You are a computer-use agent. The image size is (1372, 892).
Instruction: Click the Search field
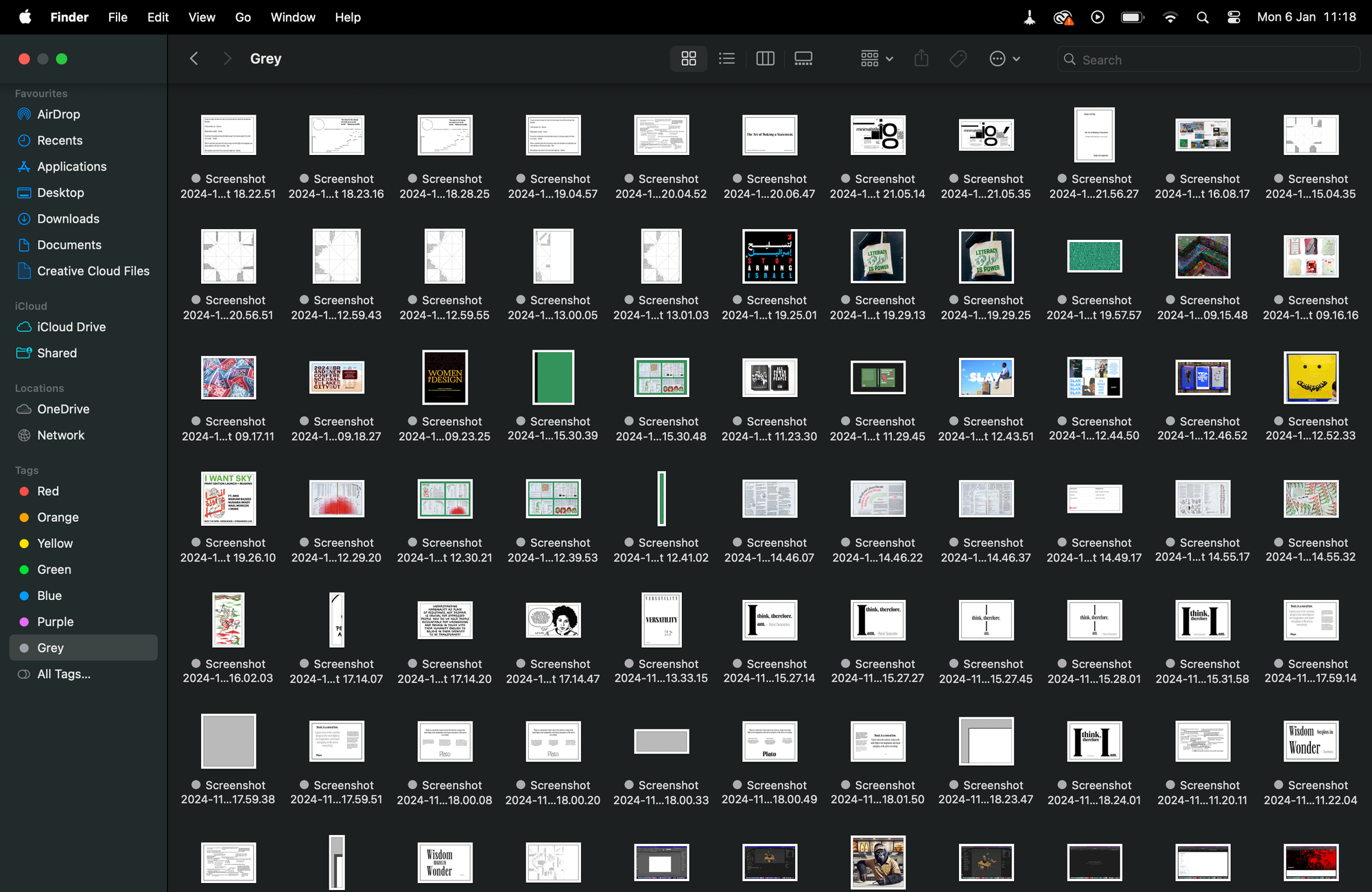tap(1208, 60)
